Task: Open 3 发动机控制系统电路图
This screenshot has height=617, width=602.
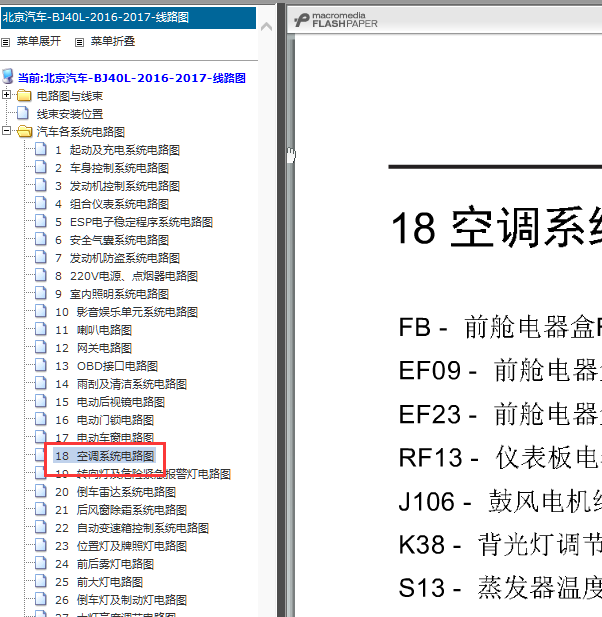Action: click(118, 186)
